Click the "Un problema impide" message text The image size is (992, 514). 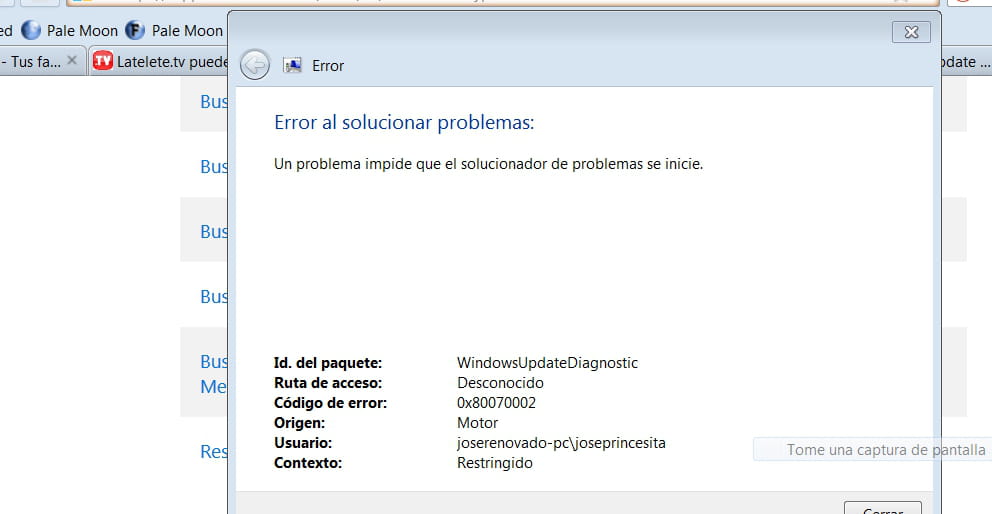[x=488, y=164]
